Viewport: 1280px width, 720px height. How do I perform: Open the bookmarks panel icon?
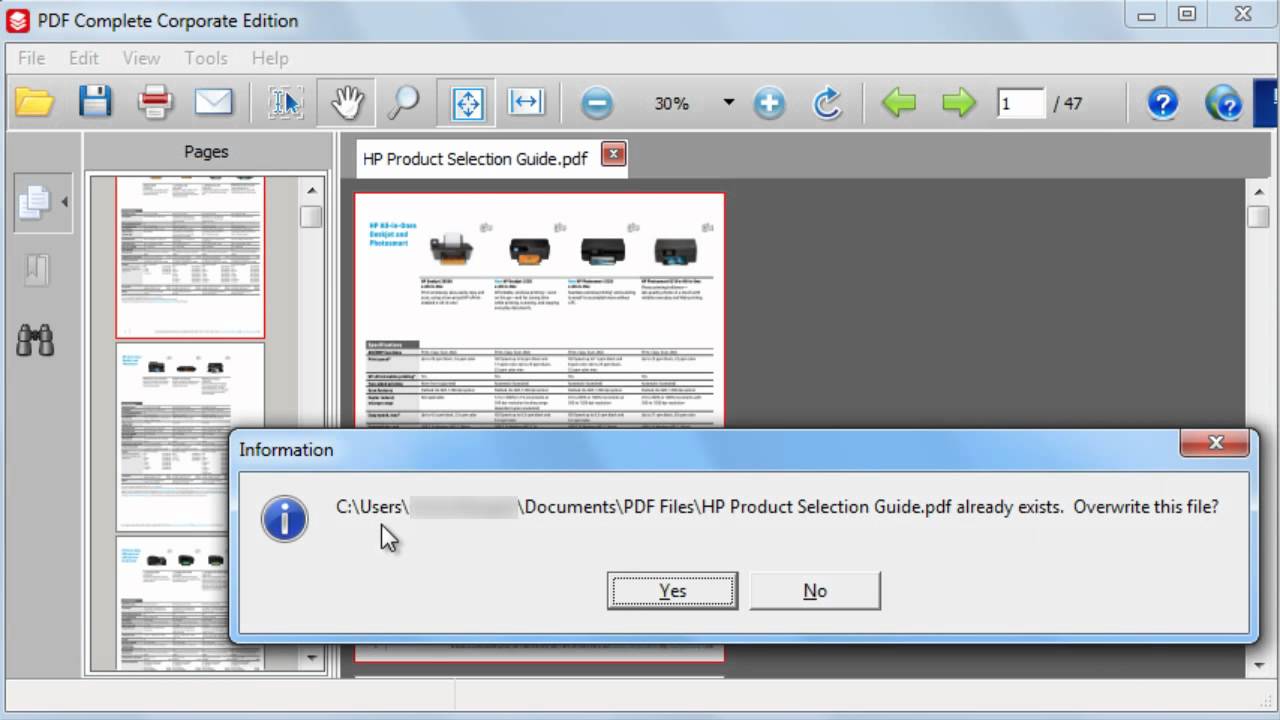(x=36, y=270)
